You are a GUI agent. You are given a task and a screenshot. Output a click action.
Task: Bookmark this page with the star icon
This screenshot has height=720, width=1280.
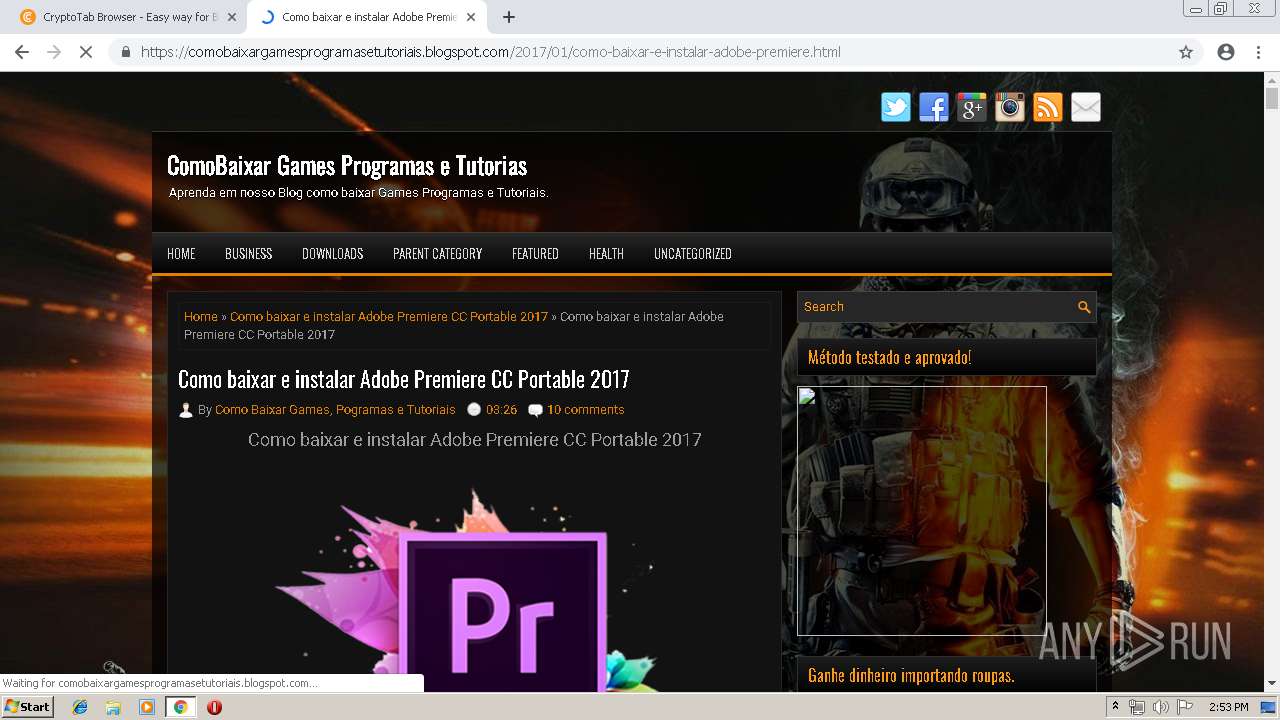(1186, 52)
